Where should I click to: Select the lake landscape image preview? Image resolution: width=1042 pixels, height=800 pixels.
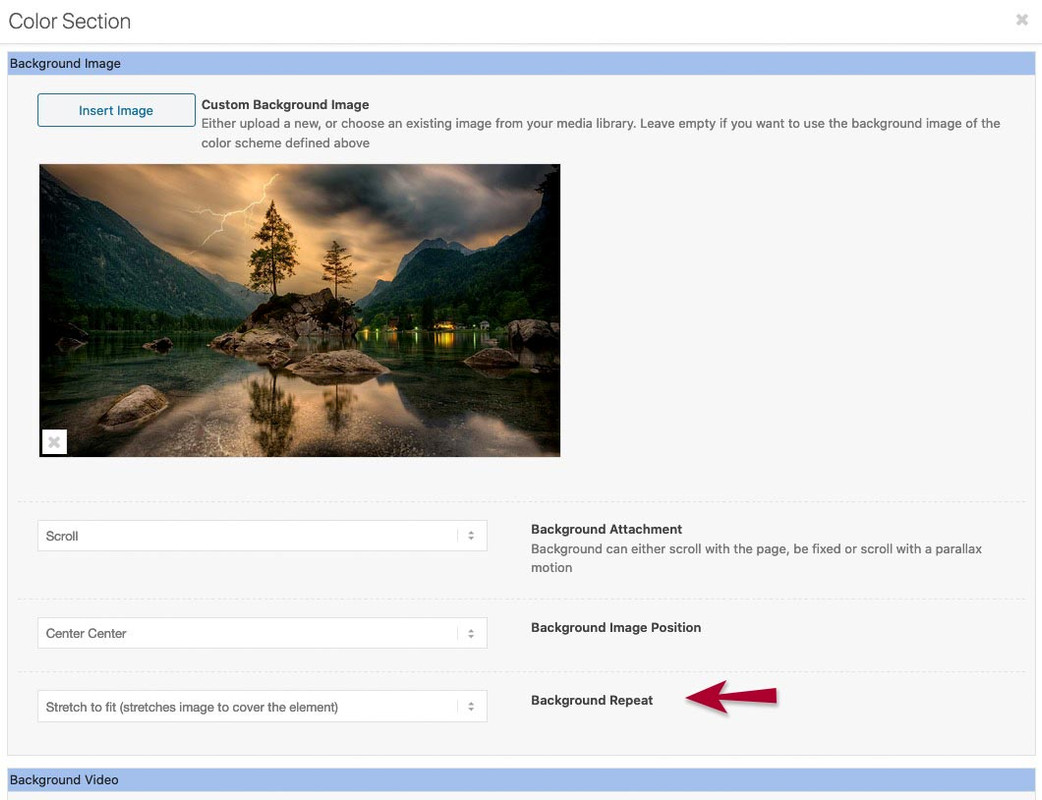pos(300,310)
